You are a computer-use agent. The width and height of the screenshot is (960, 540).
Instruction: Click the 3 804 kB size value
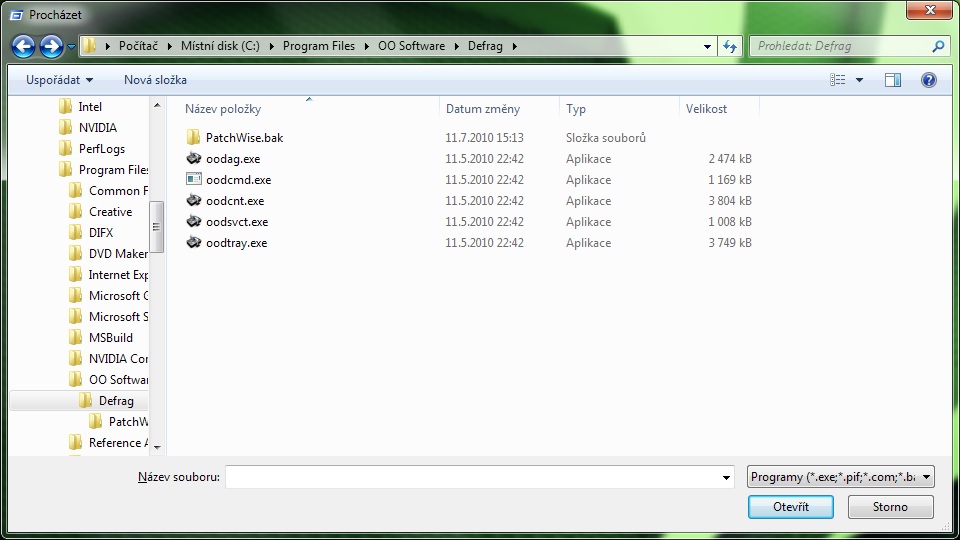click(x=730, y=201)
